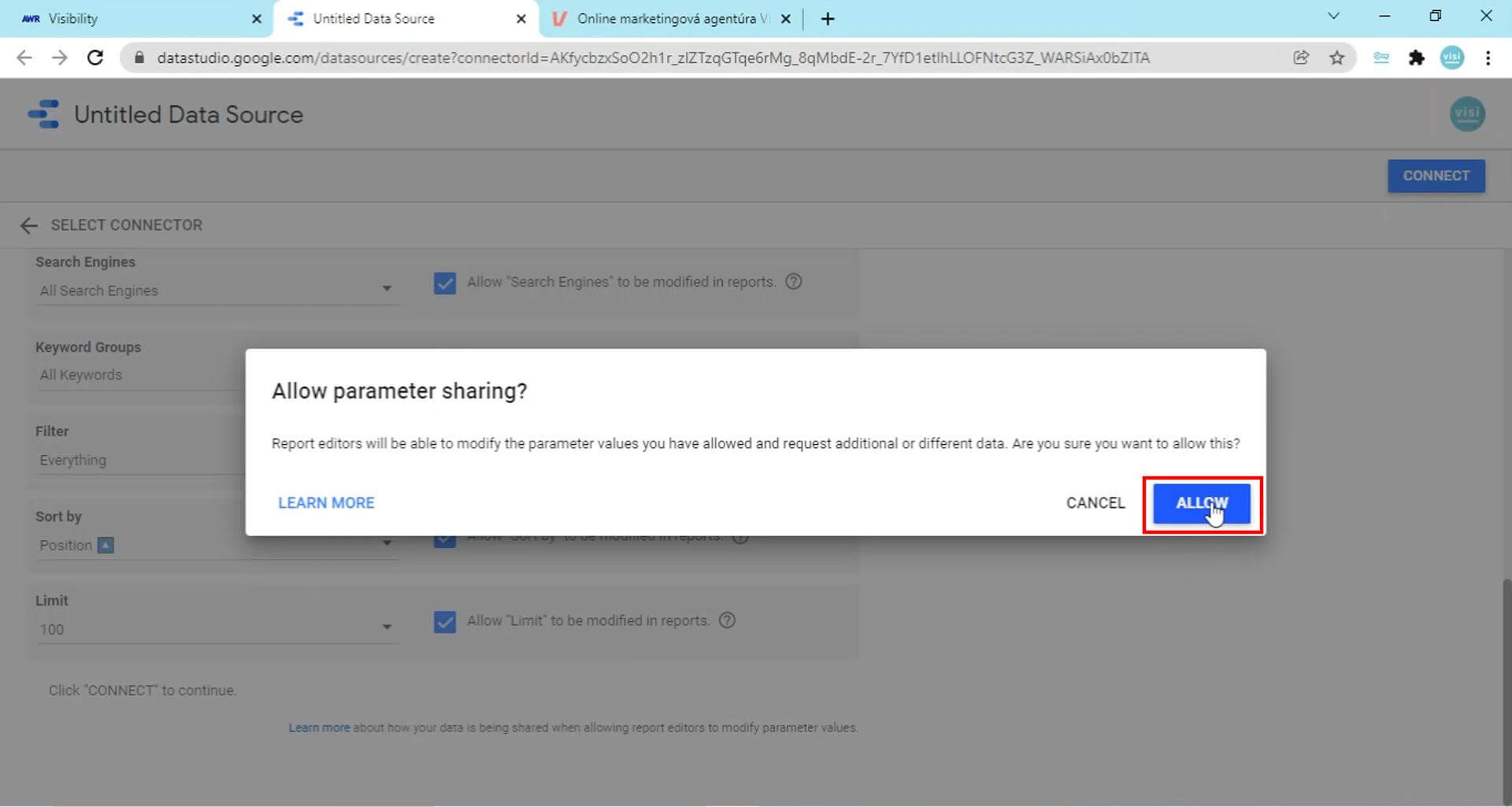Switch to the Visibility browser tab
1512x807 pixels.
(134, 19)
